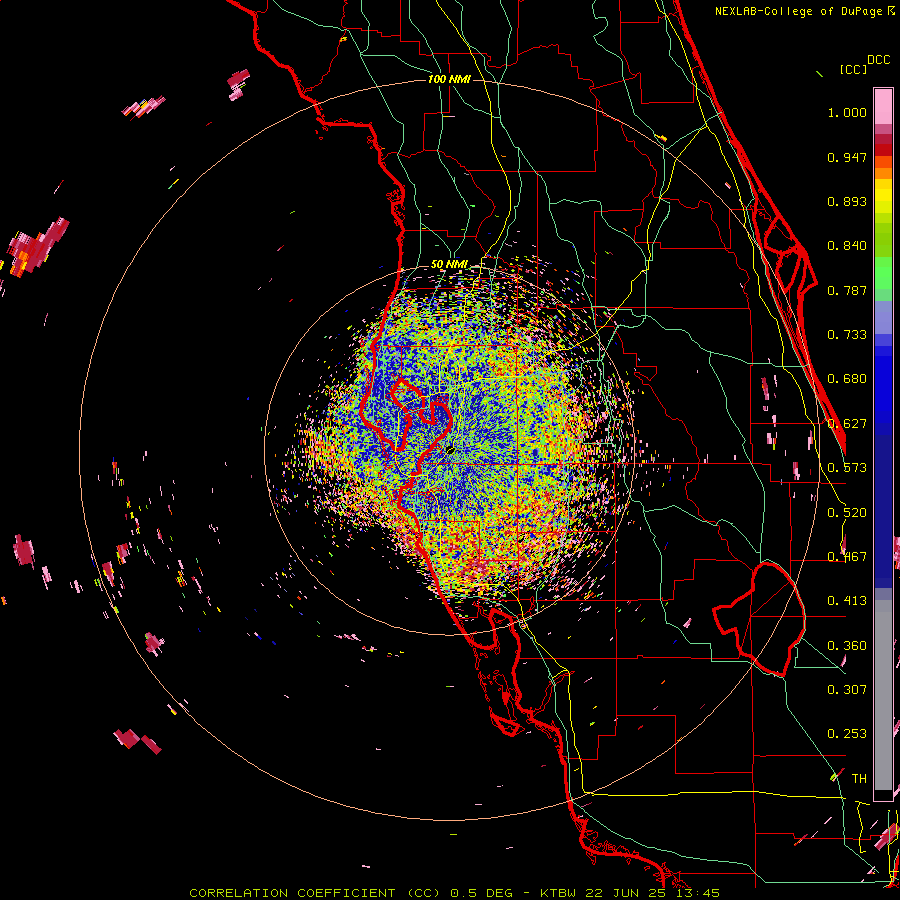900x900 pixels.
Task: Click the 100 NMI range ring label
Action: click(449, 79)
